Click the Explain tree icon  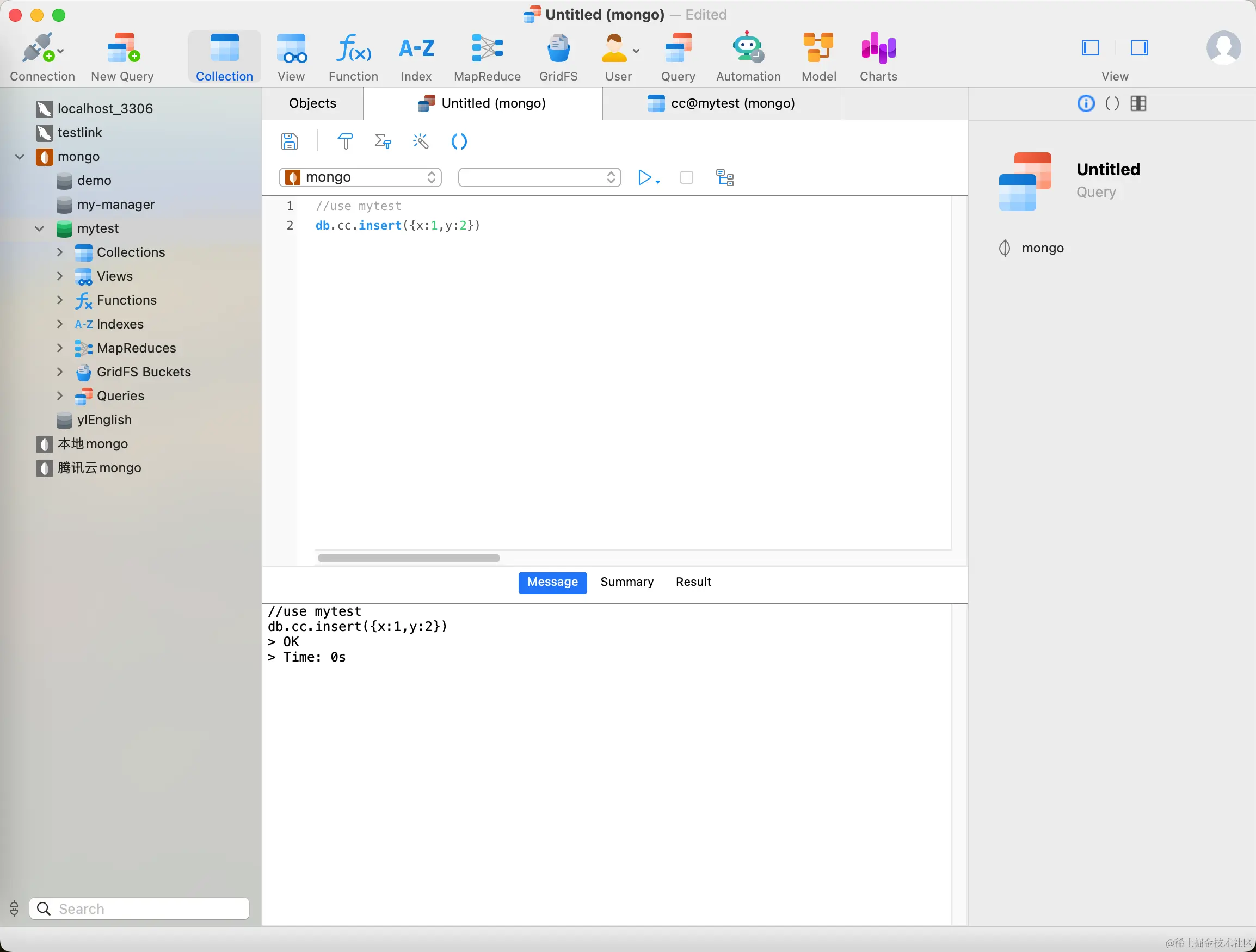[724, 178]
